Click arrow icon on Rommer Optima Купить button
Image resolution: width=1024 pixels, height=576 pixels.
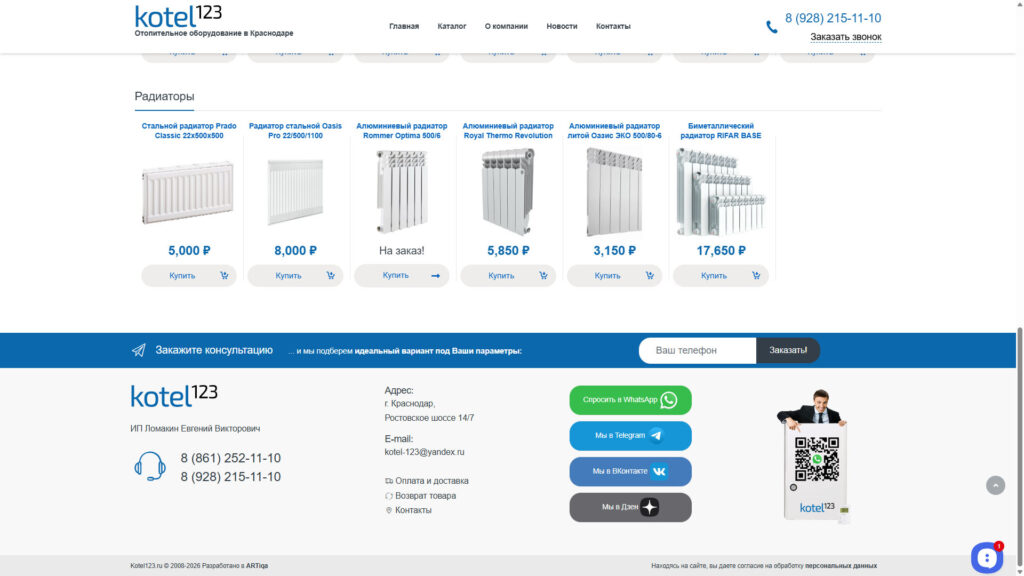click(436, 276)
